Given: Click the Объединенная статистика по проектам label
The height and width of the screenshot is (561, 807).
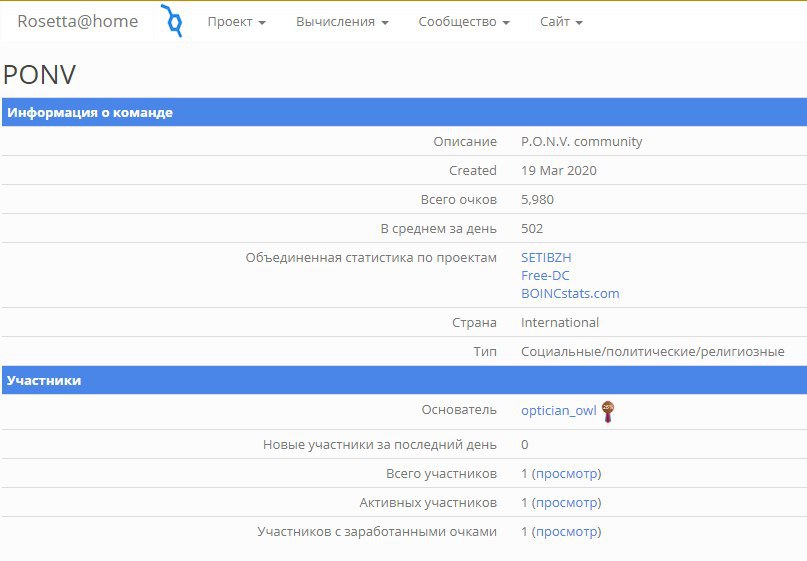Looking at the screenshot, I should click(371, 257).
